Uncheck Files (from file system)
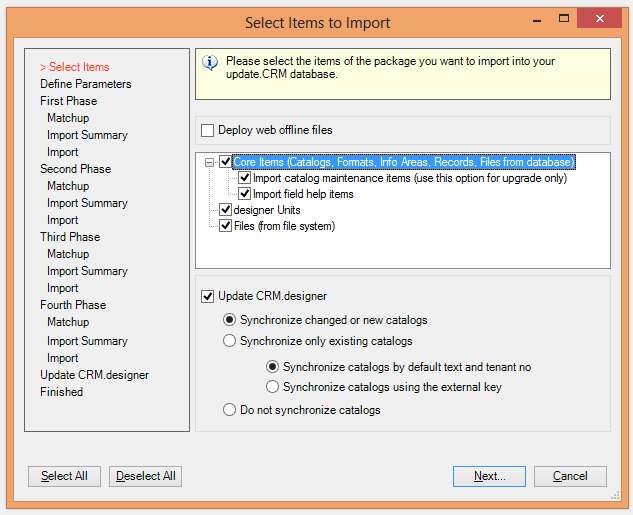The width and height of the screenshot is (633, 515). 226,226
